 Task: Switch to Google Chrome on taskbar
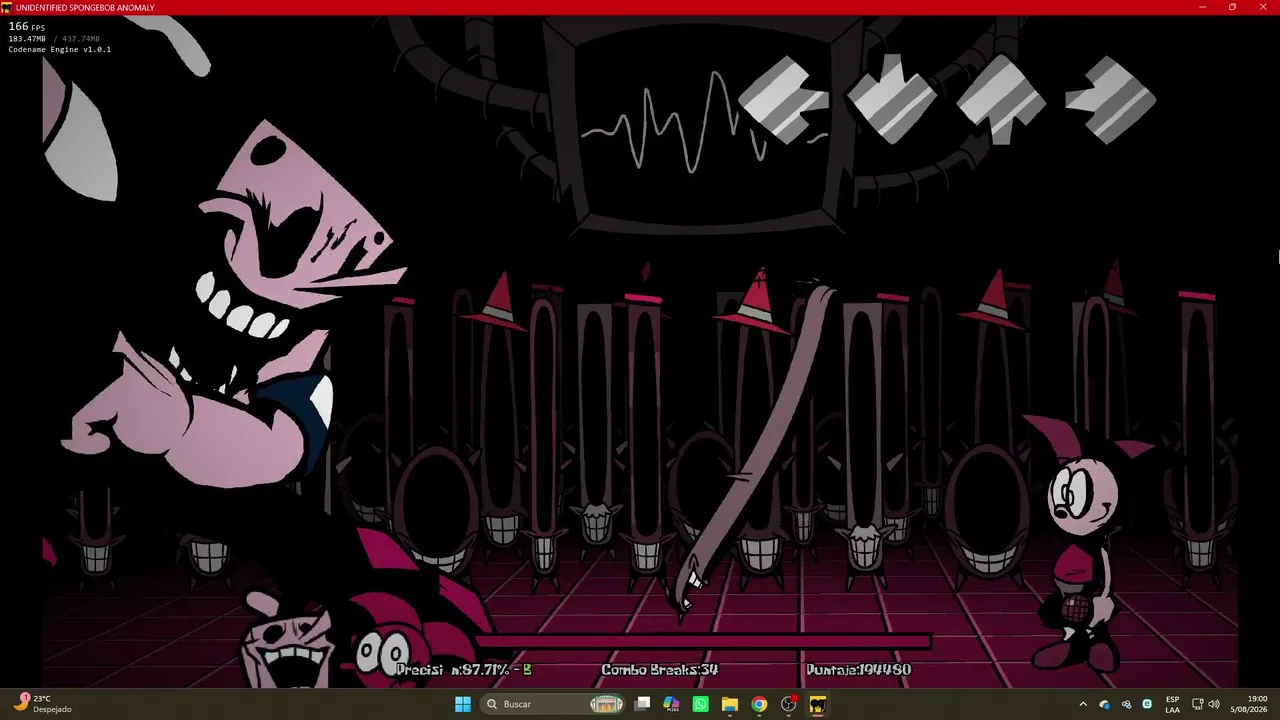click(759, 704)
